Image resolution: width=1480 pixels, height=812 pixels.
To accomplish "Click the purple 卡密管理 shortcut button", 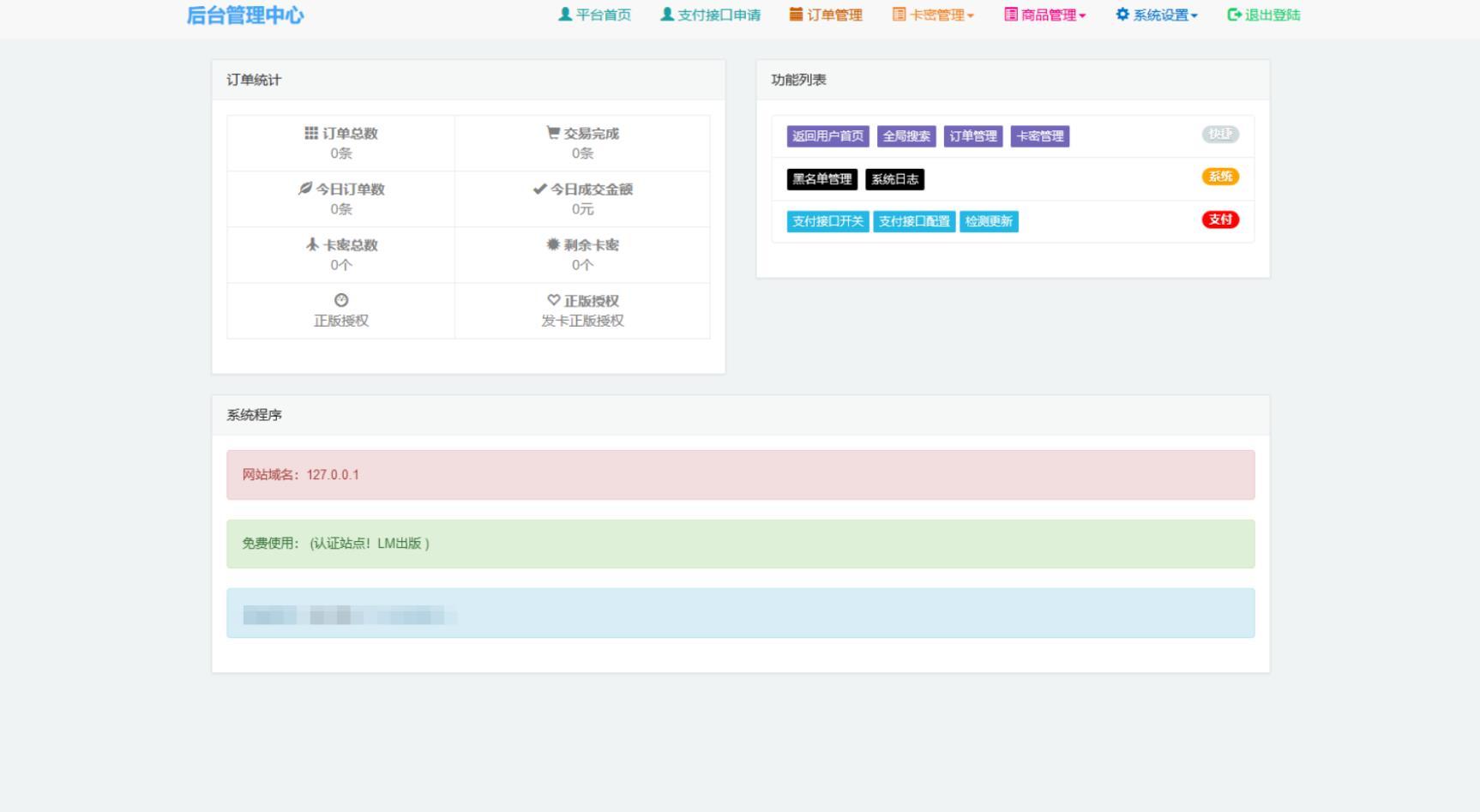I will coord(1040,136).
